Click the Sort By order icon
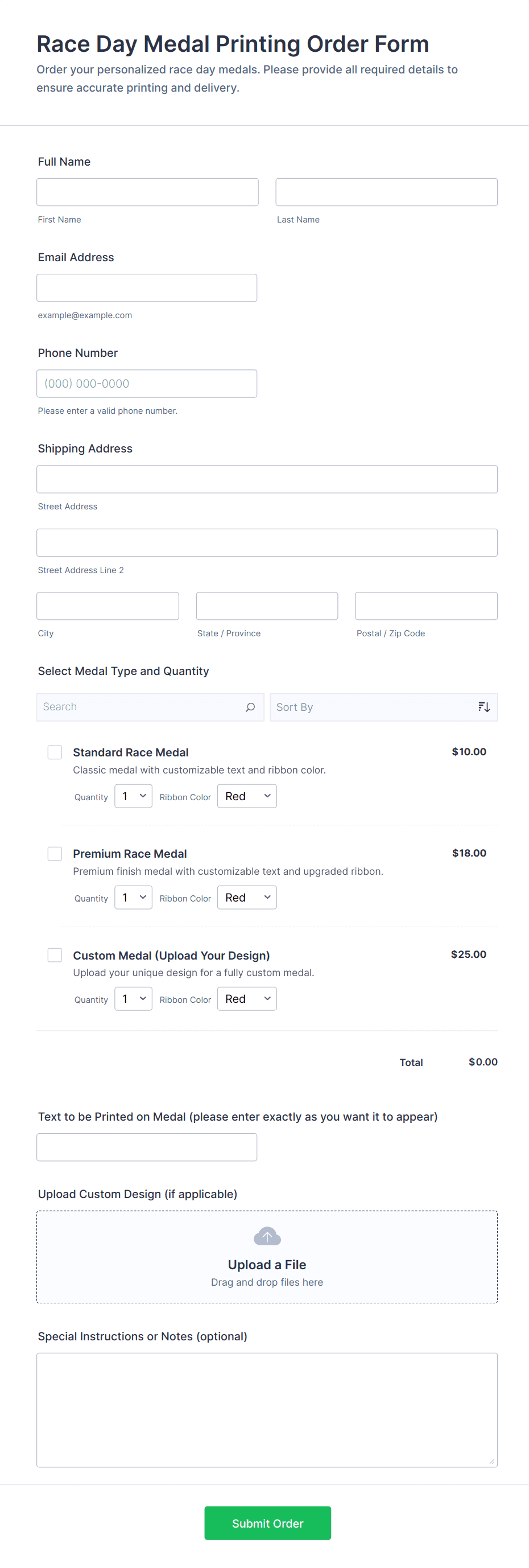Image resolution: width=529 pixels, height=1568 pixels. (x=483, y=707)
